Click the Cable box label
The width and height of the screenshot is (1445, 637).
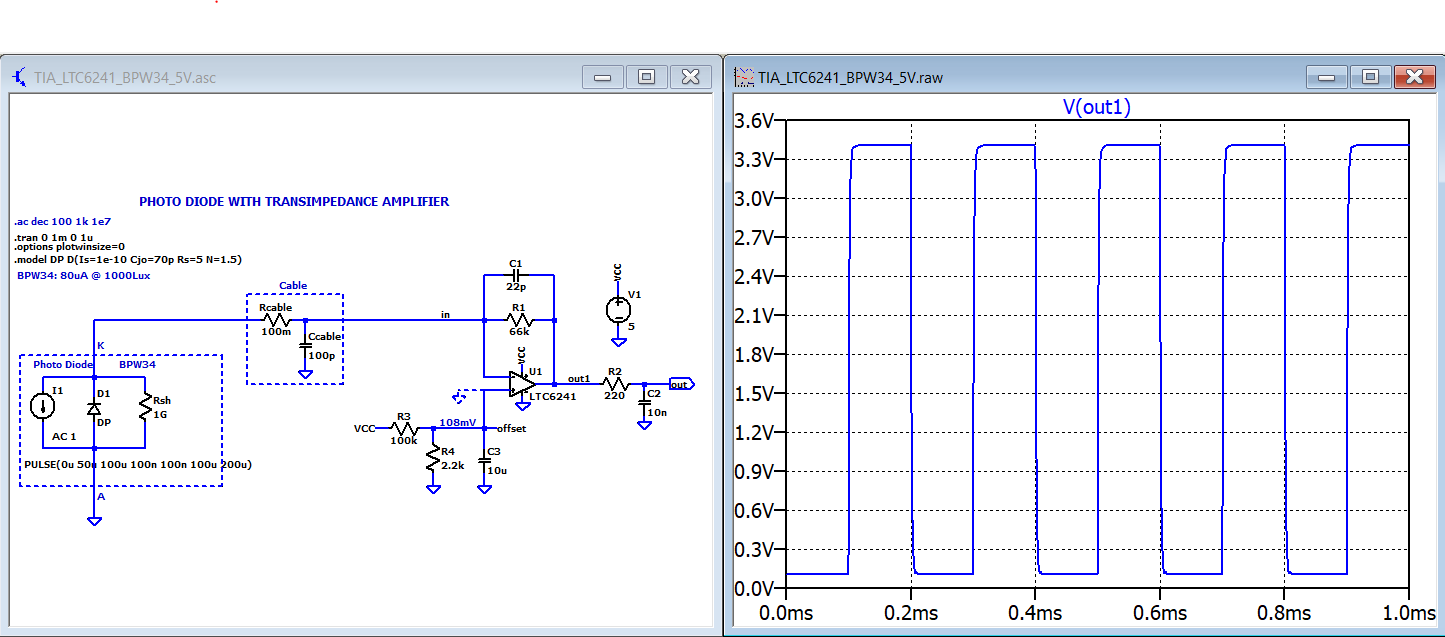point(293,285)
